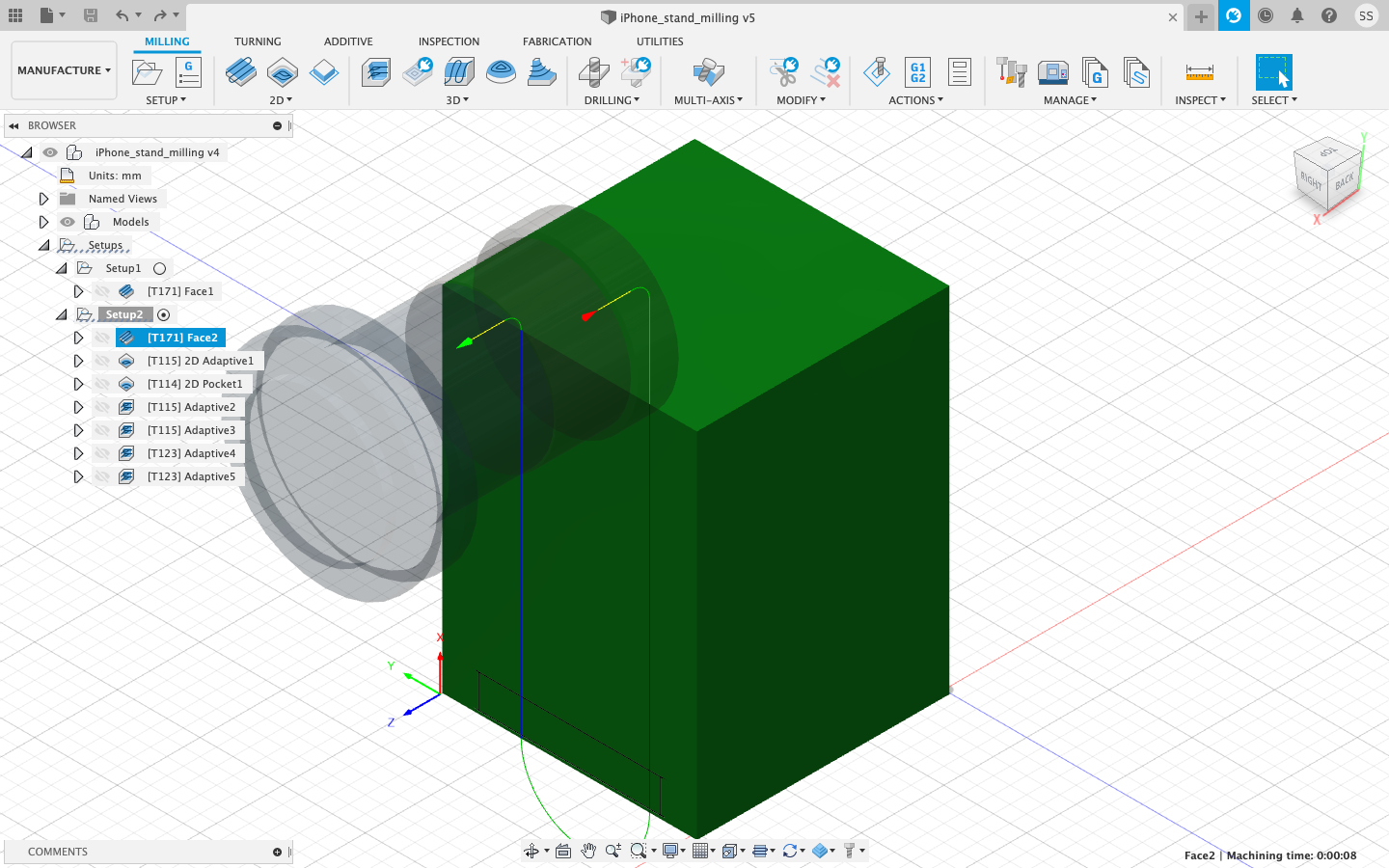Expand the Comments panel
Viewport: 1389px width, 868px height.
click(277, 852)
